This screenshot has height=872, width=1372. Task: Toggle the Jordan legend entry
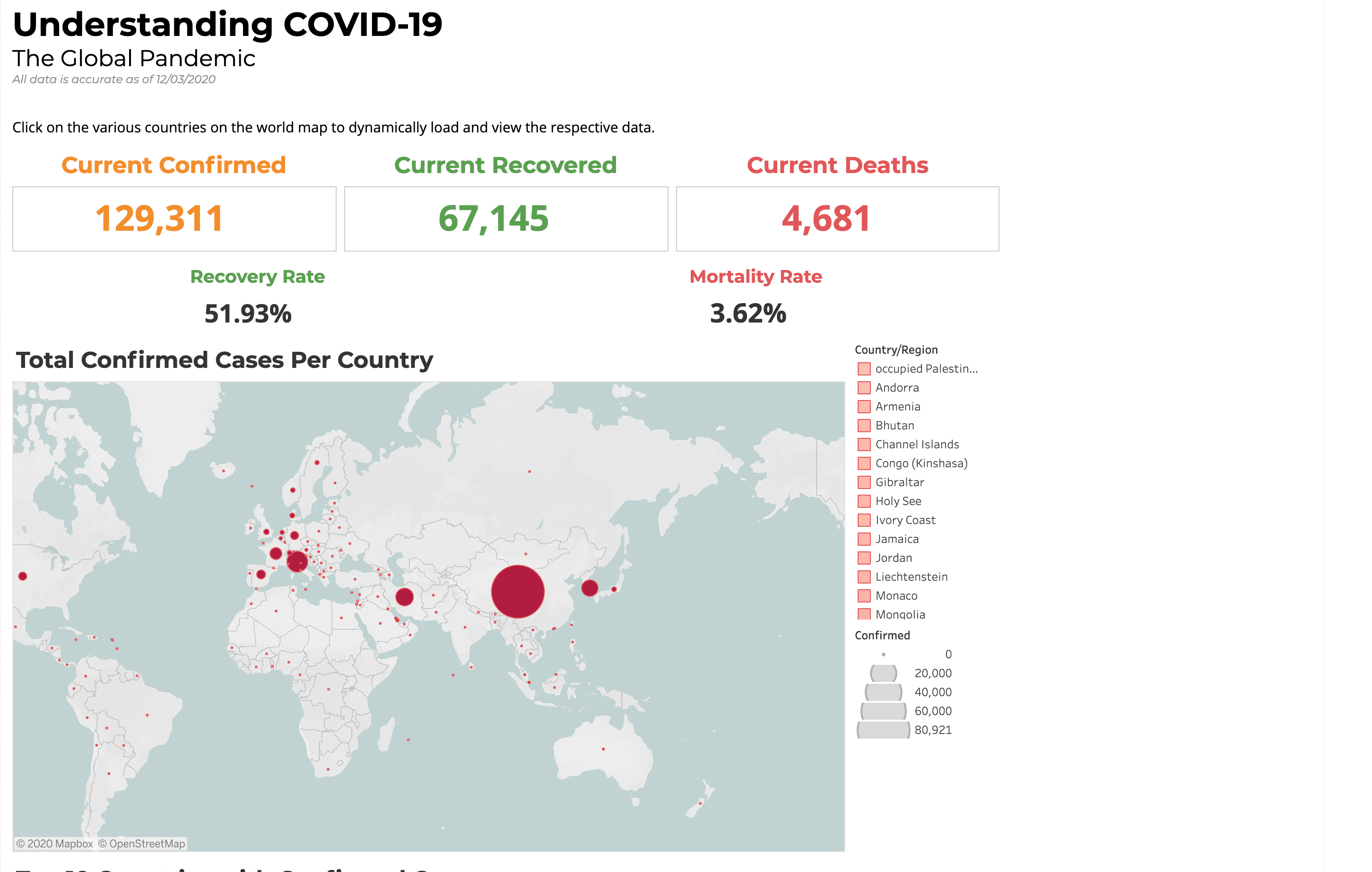coord(863,558)
